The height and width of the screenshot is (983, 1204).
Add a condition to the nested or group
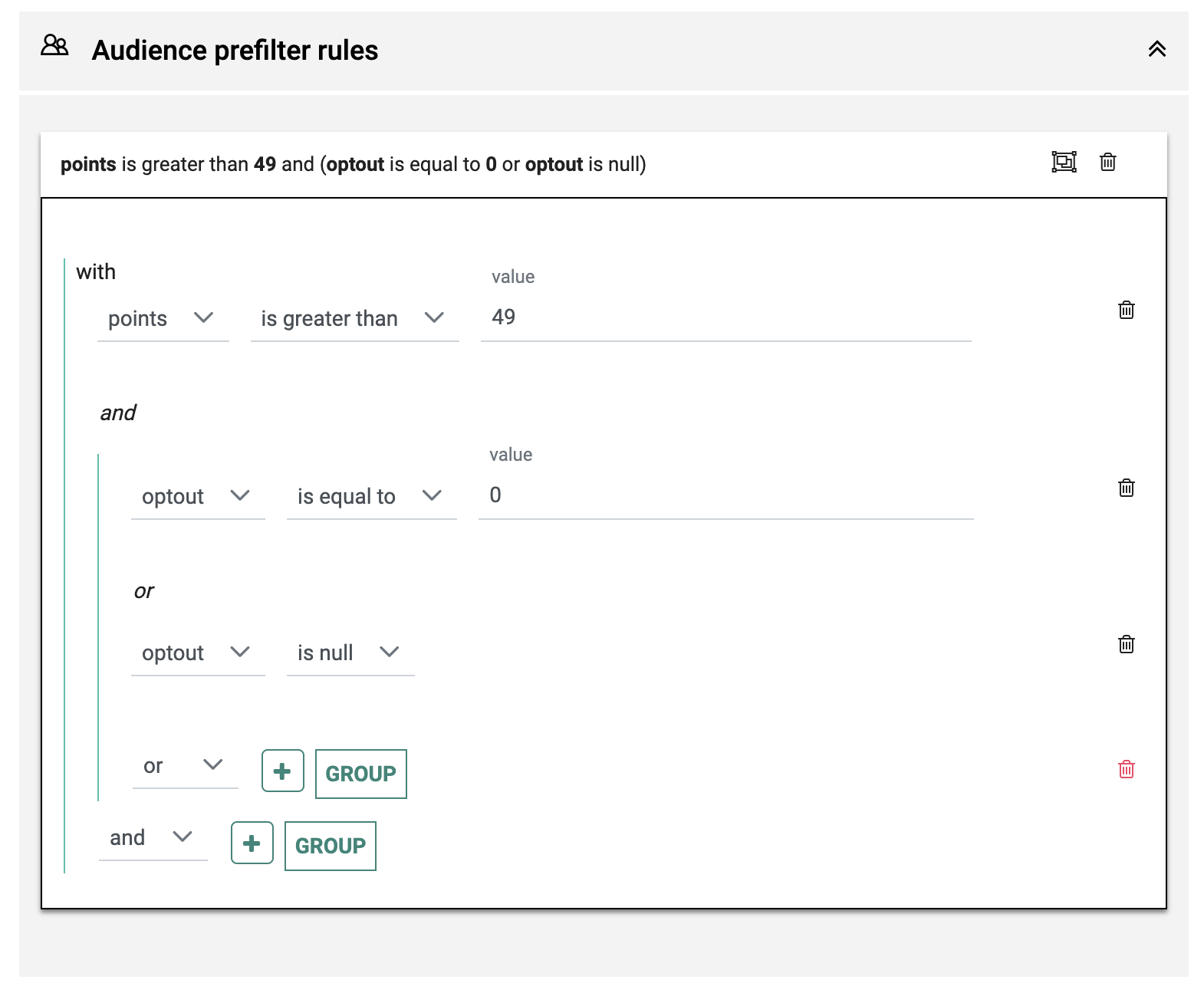click(x=282, y=771)
